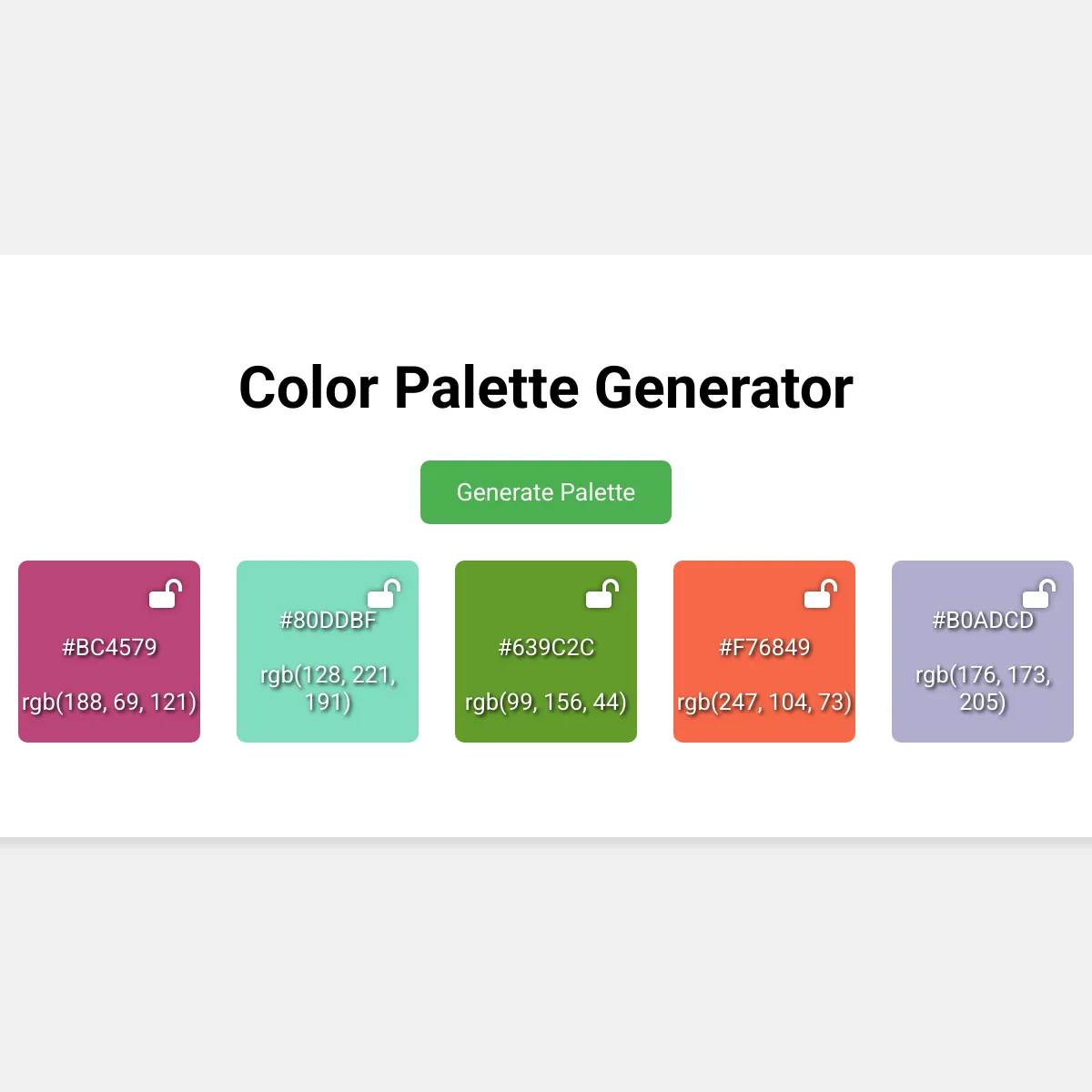Toggle the lock icon on #639C2C swatch

[x=602, y=593]
